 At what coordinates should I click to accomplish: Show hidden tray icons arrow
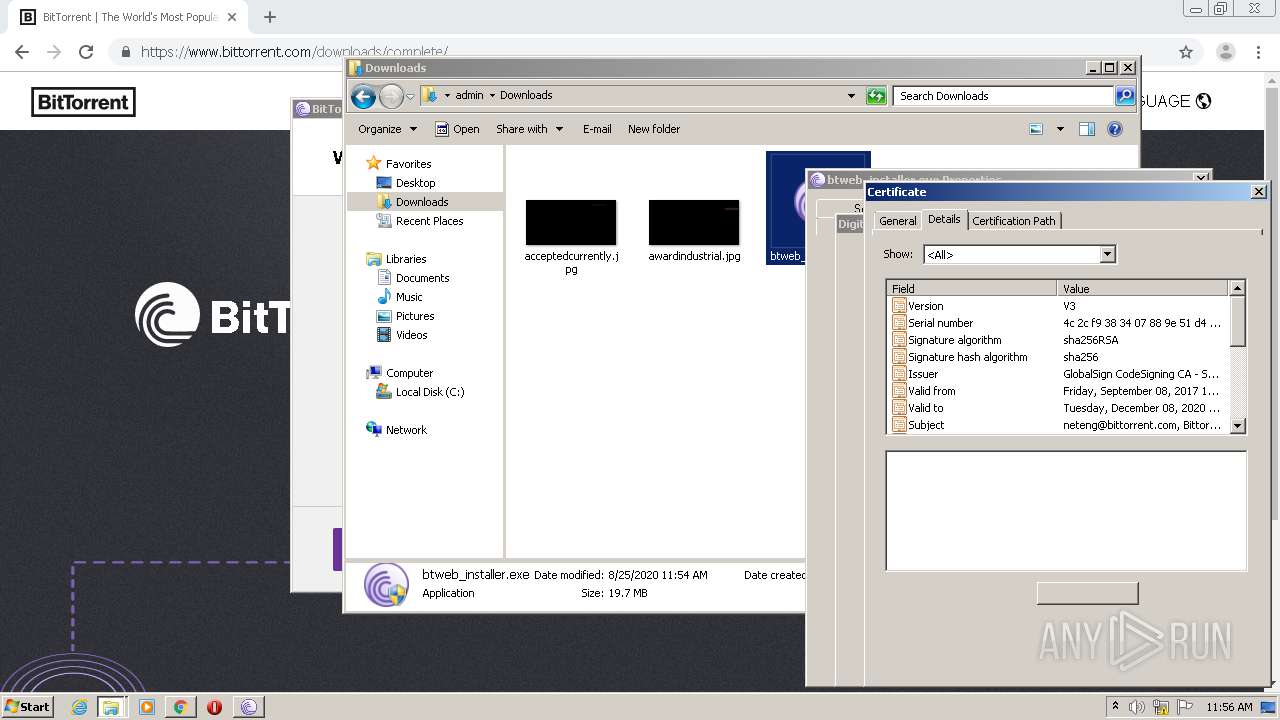click(1115, 707)
